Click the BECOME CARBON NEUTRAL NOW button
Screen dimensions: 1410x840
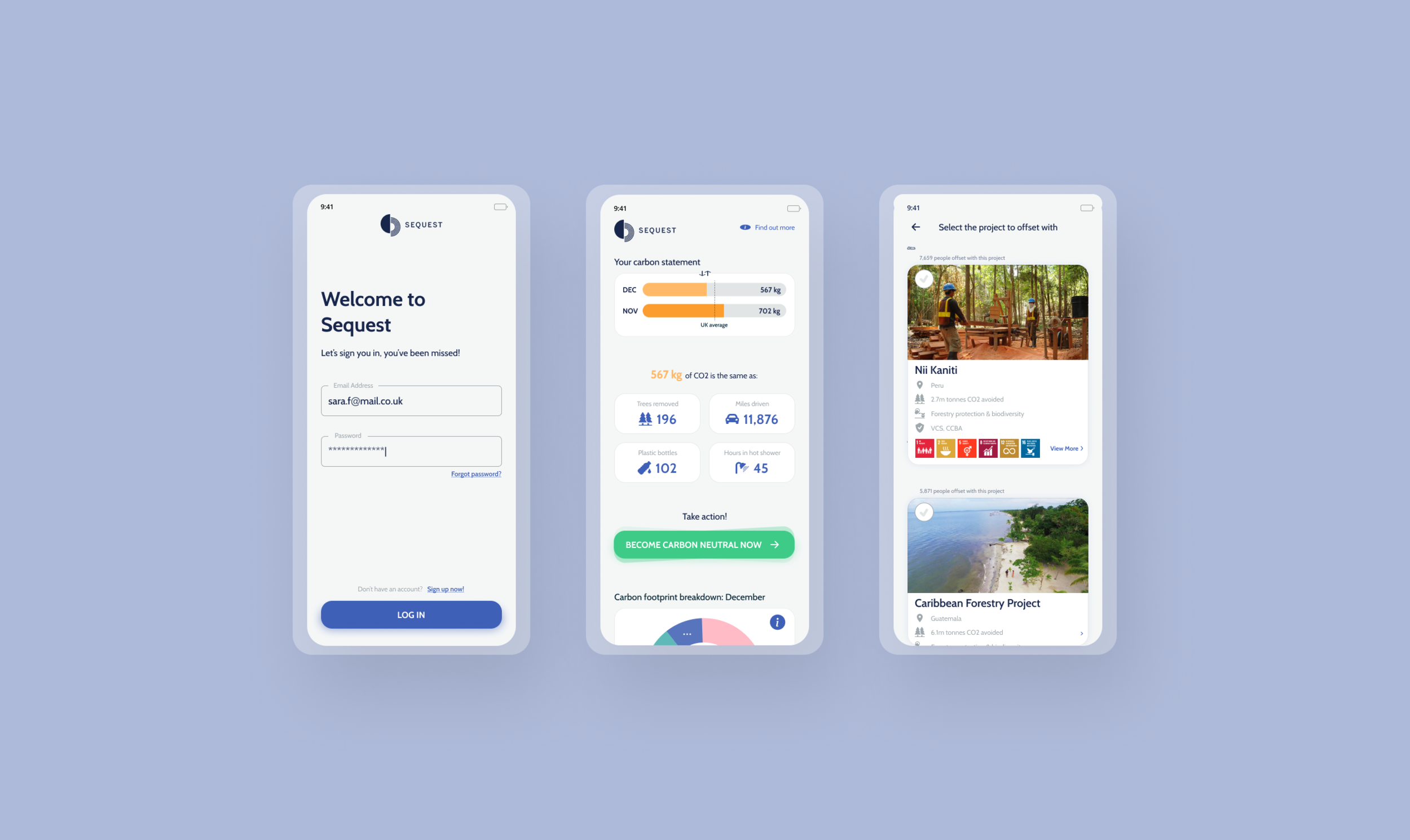pos(703,544)
